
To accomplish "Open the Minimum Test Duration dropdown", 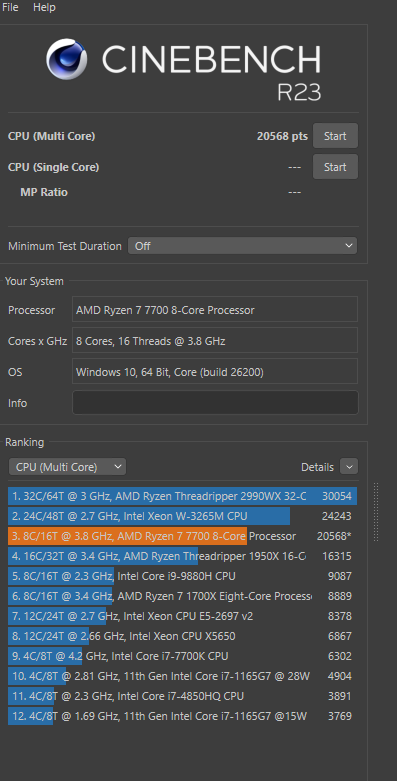I will (243, 246).
